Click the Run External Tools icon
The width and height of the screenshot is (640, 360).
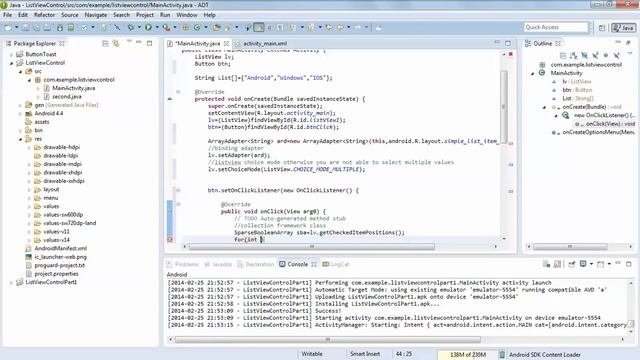166,27
